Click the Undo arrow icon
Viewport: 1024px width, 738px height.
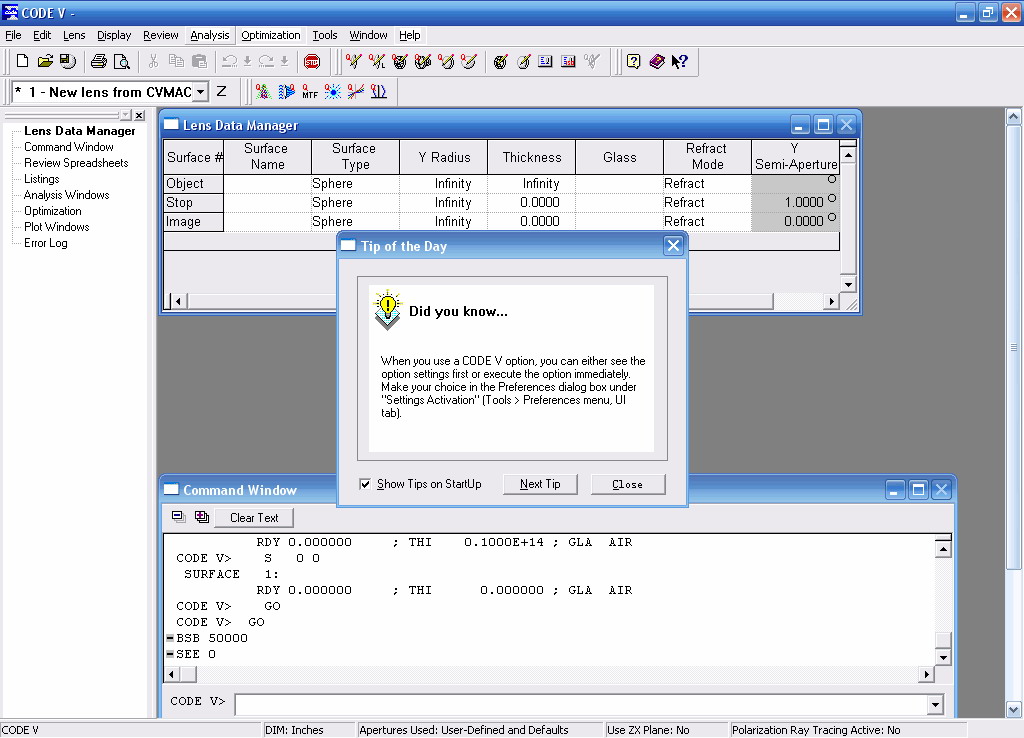point(229,61)
